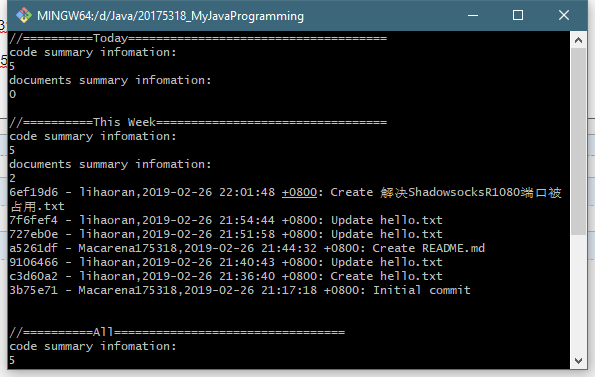This screenshot has height=377, width=595.
Task: Click 'code summary infomation:' under This Week
Action: pos(93,136)
